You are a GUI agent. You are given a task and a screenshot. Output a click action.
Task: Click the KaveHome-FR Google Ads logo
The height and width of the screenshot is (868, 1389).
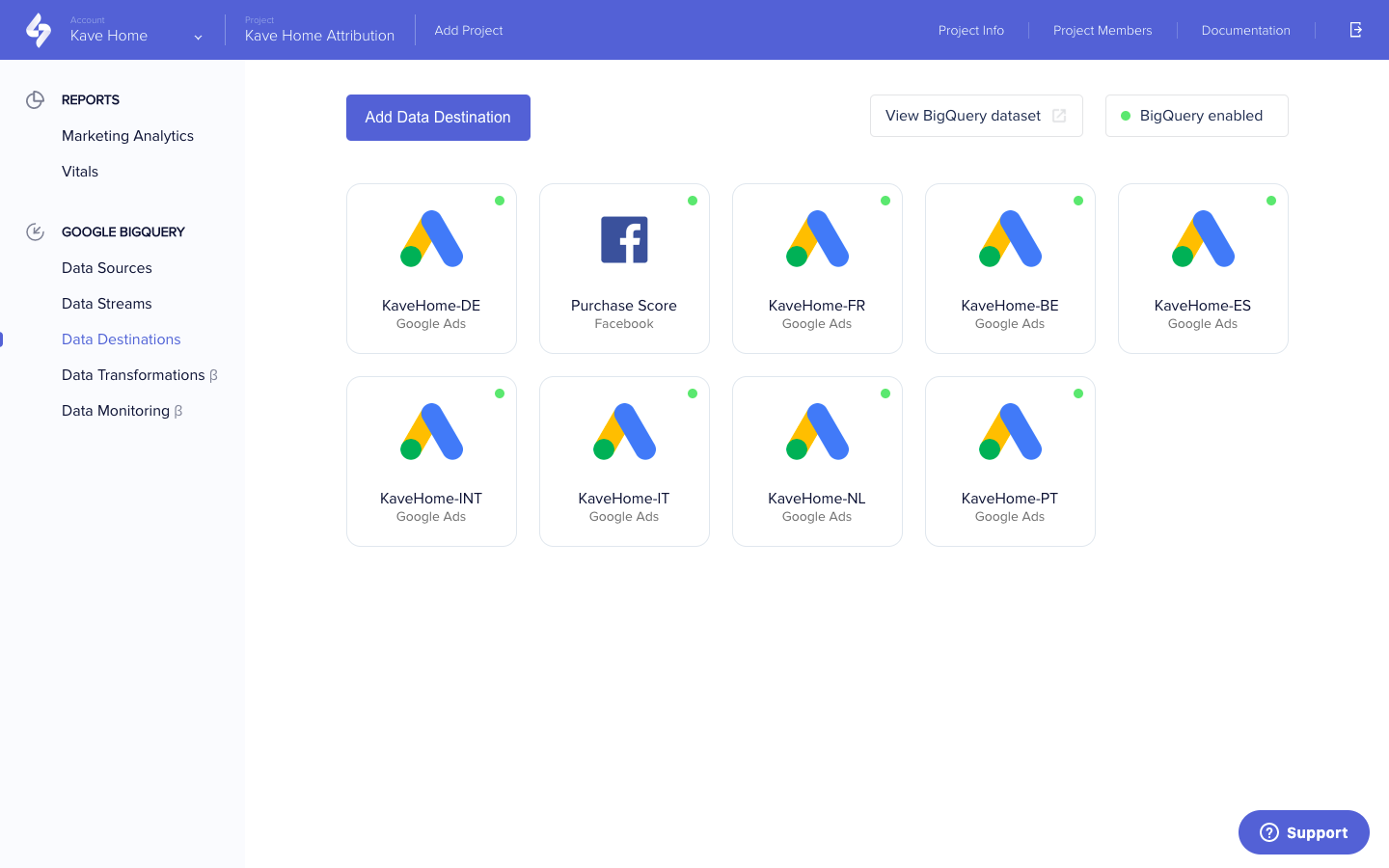(817, 238)
